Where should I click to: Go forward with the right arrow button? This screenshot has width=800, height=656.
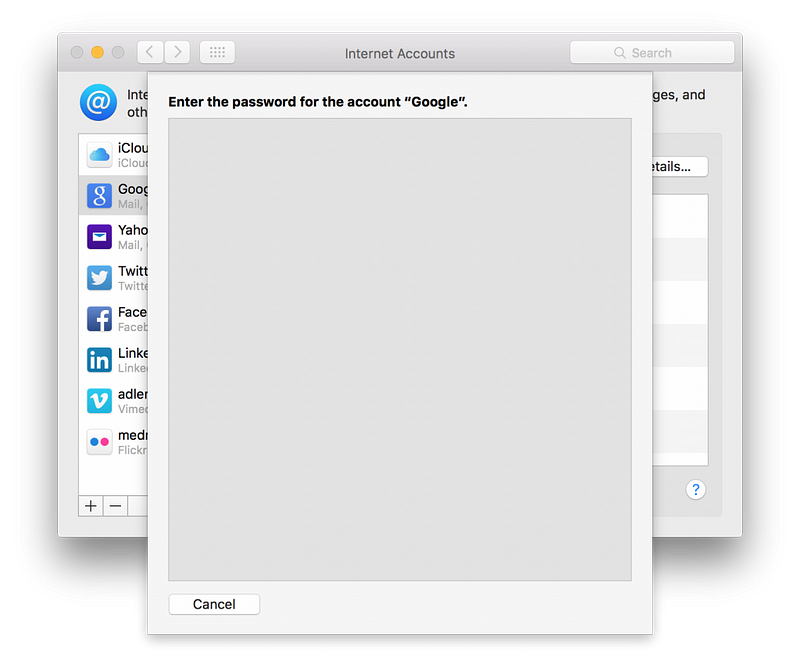(x=176, y=53)
